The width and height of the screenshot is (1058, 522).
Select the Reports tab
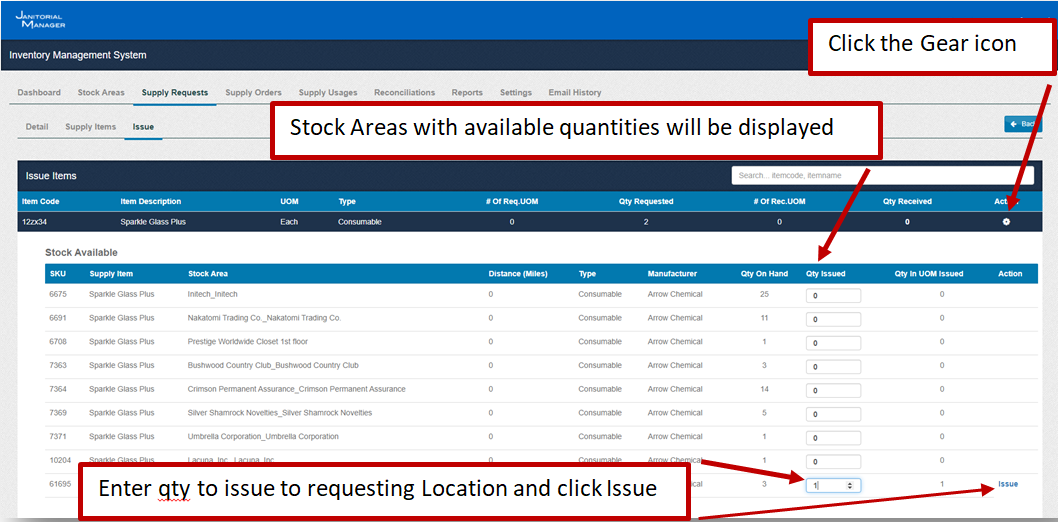click(467, 93)
